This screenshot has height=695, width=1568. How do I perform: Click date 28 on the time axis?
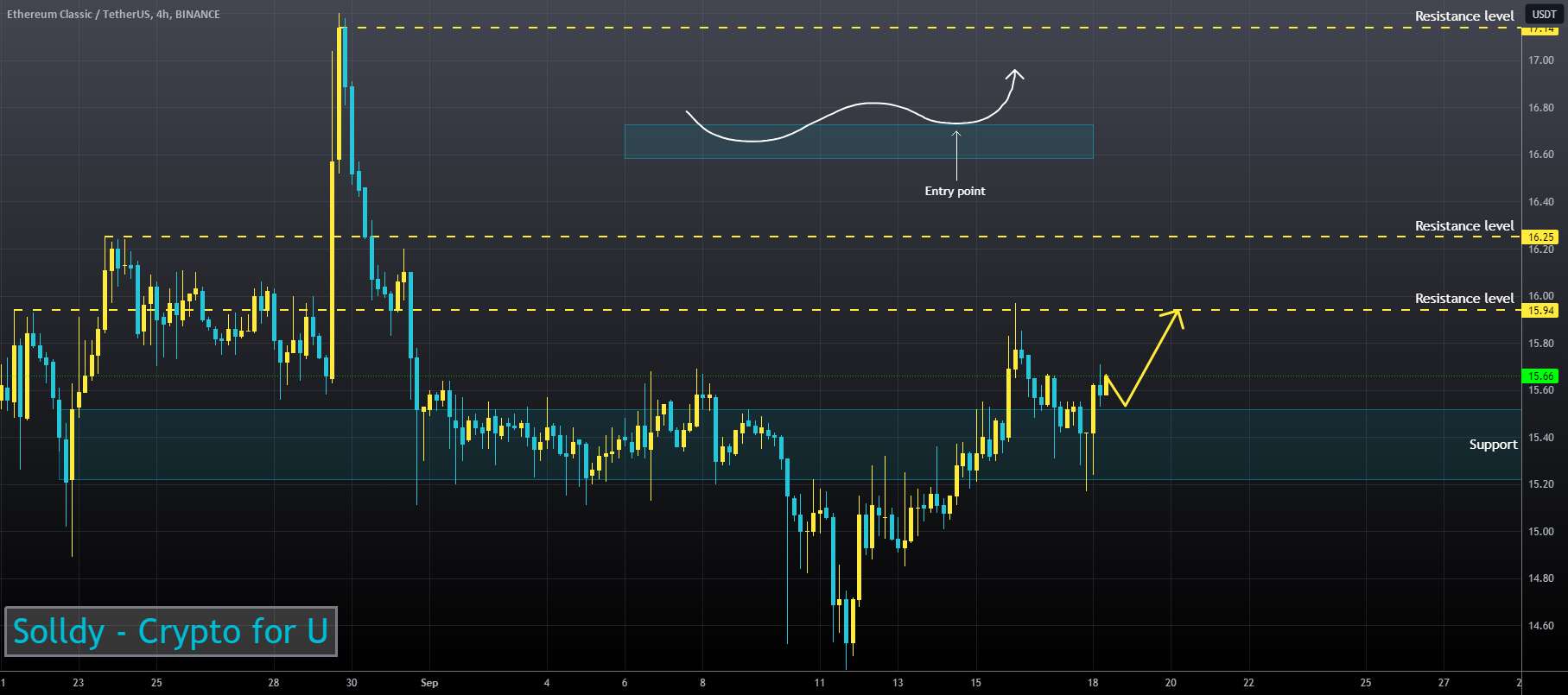(274, 683)
